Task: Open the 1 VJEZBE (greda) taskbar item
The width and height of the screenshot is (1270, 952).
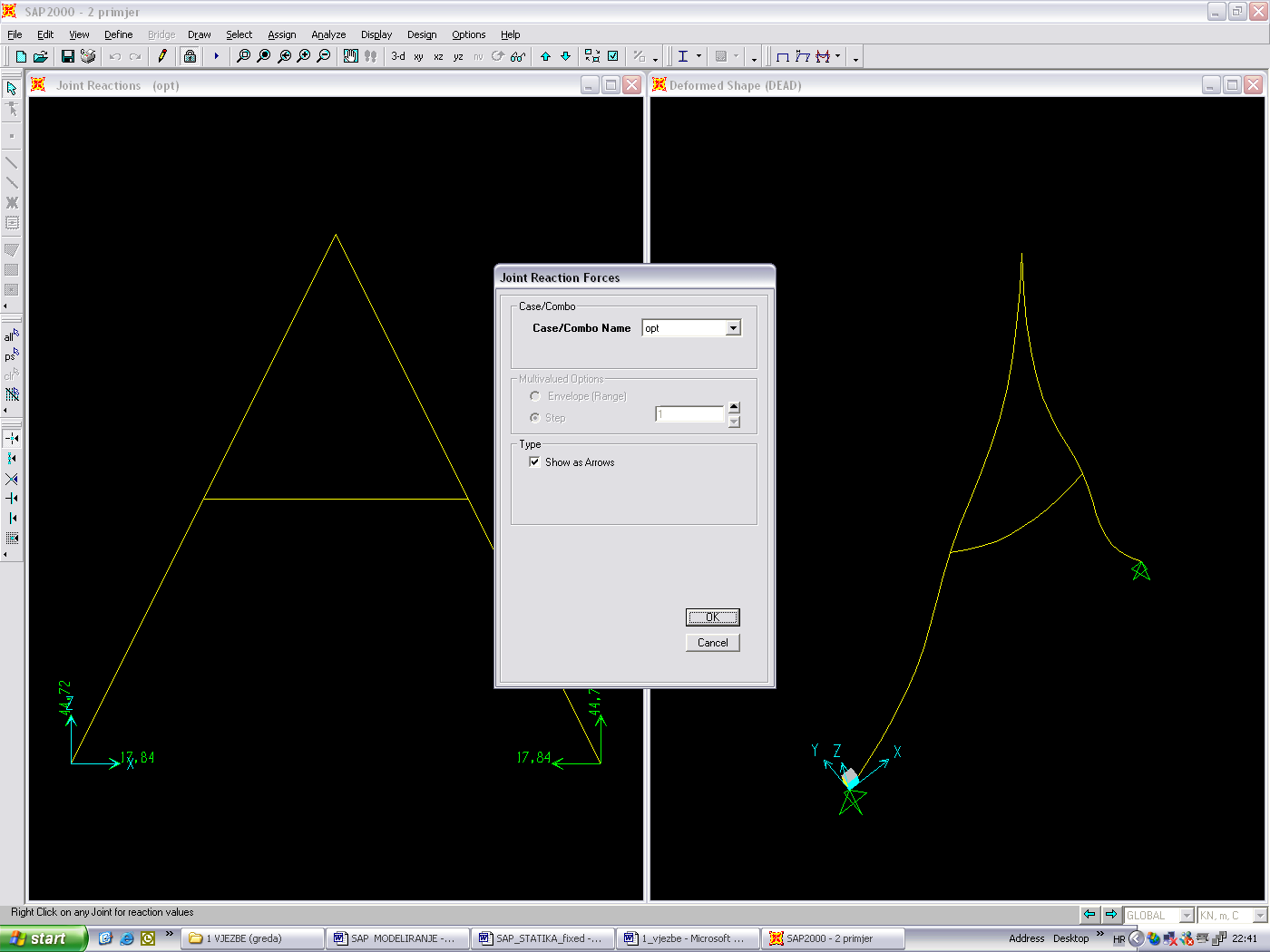Action: pyautogui.click(x=252, y=938)
